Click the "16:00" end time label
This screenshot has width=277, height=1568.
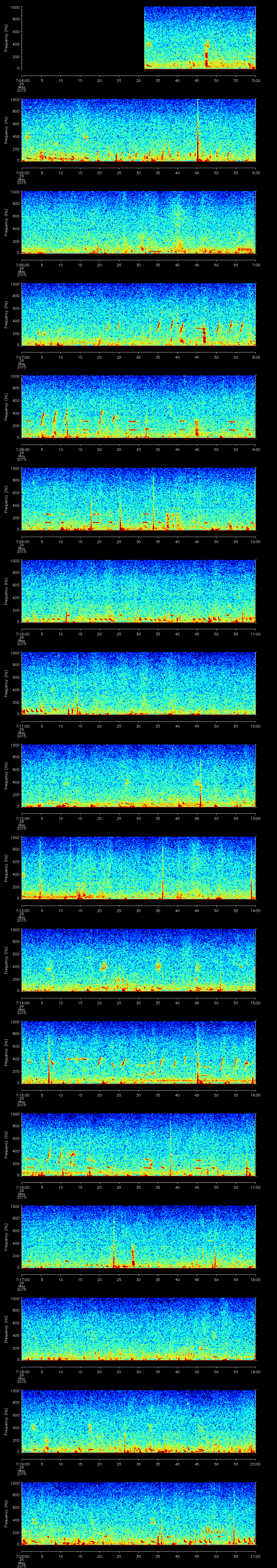pos(256,1095)
